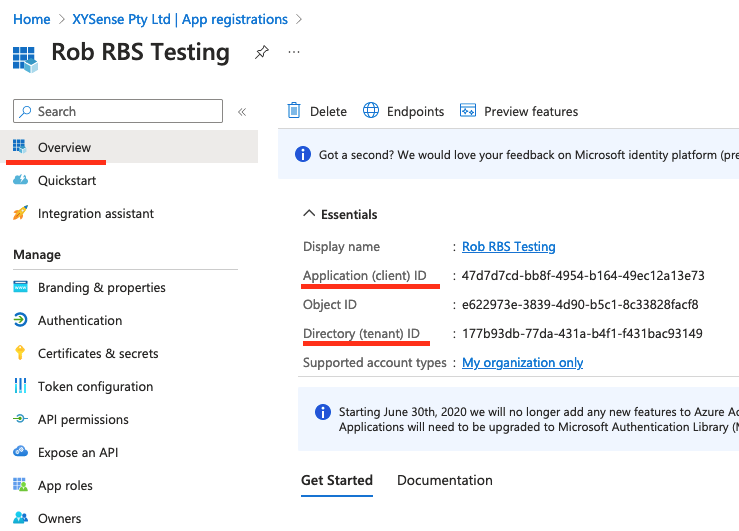Click the Preview features icon

click(468, 110)
